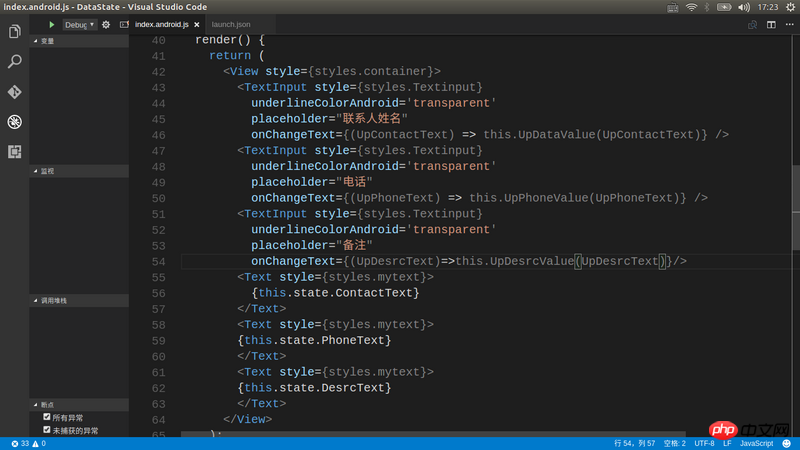This screenshot has height=450, width=800.
Task: Expand the 调用堆栈 section header
Action: tap(52, 300)
